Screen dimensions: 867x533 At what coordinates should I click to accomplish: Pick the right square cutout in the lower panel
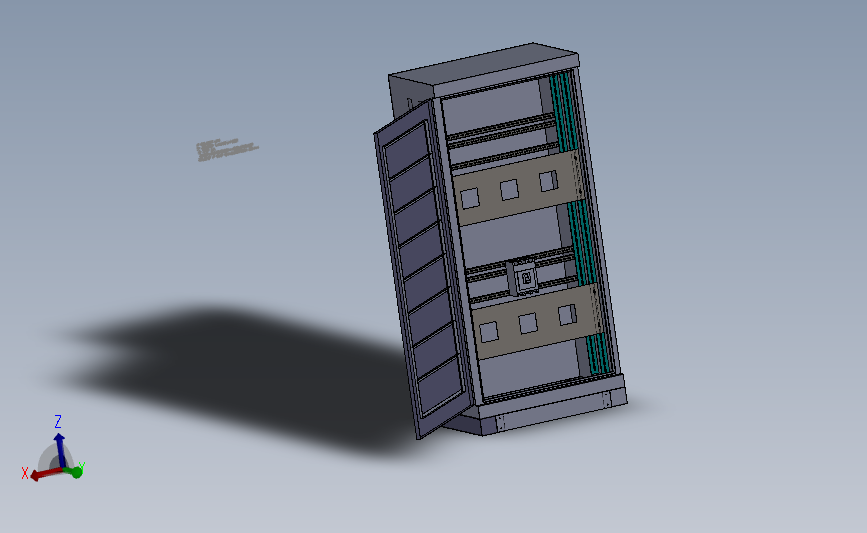click(x=567, y=315)
